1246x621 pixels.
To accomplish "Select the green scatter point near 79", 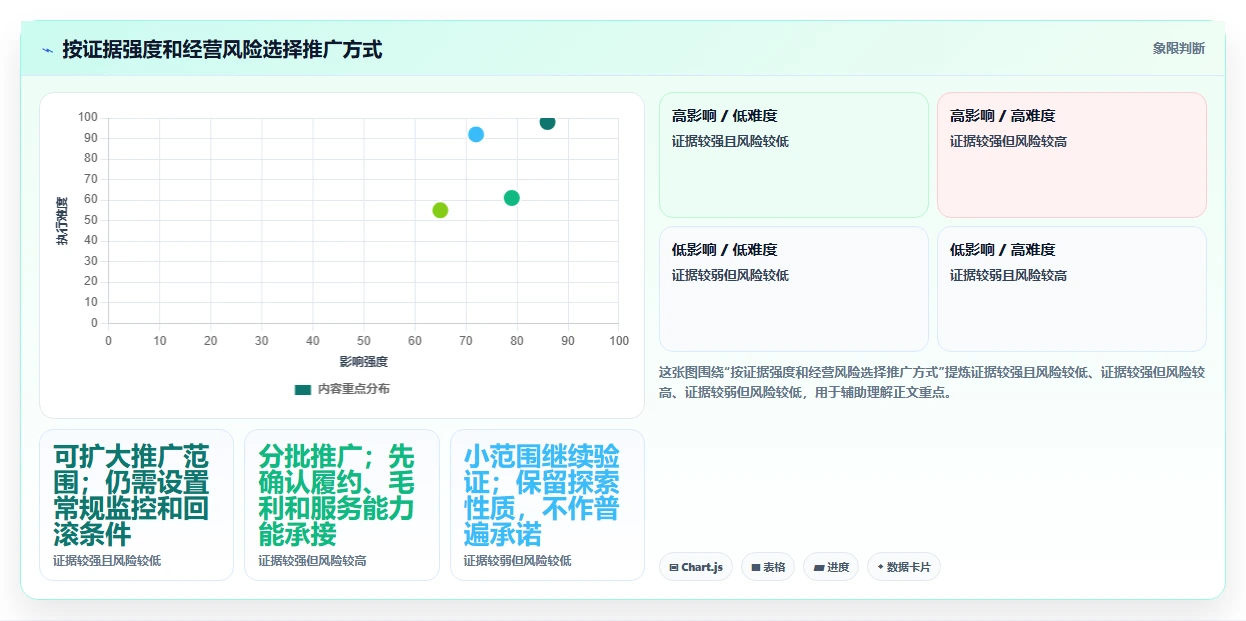I will [512, 198].
